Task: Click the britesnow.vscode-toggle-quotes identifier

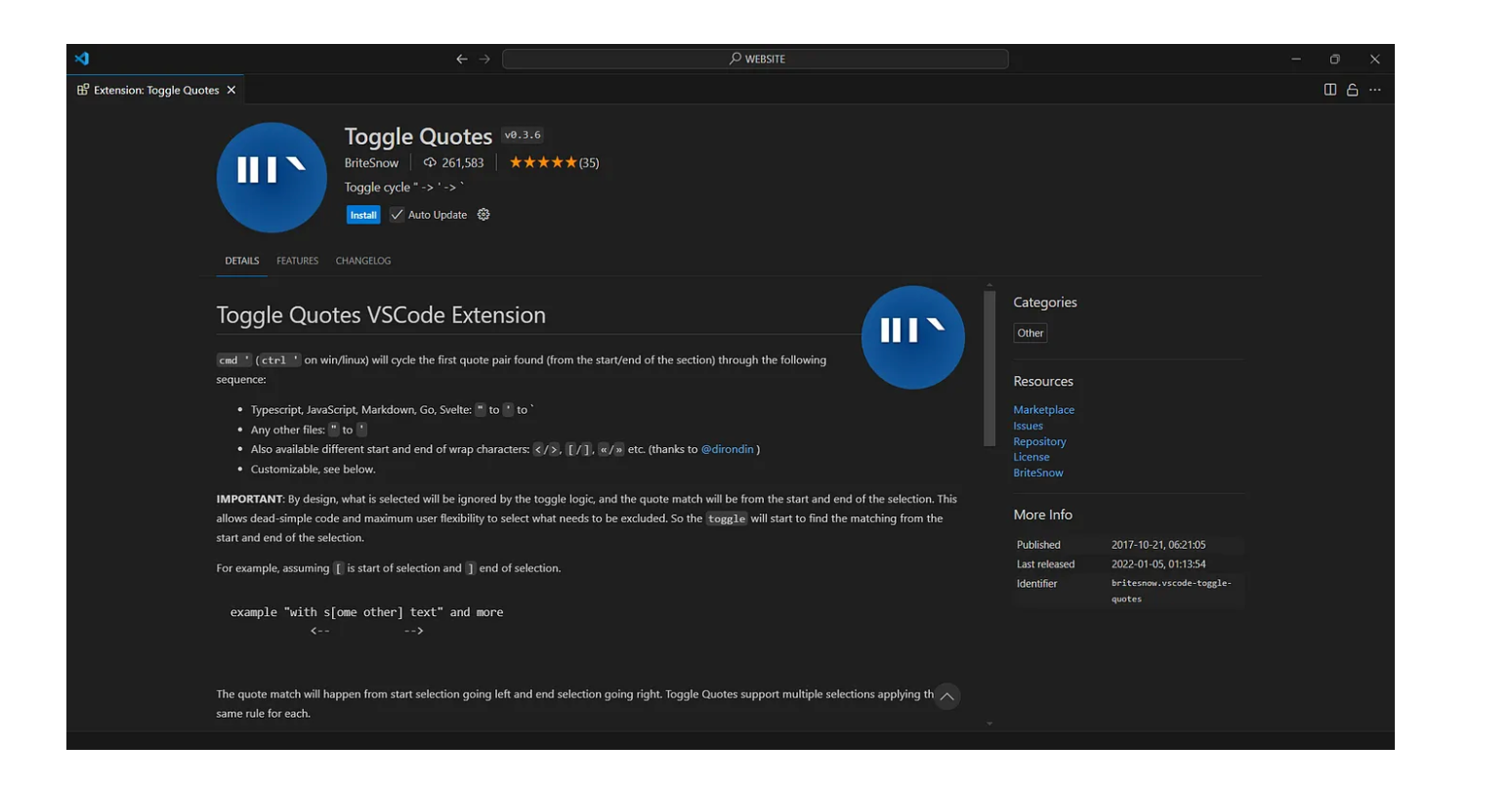Action: coord(1171,591)
